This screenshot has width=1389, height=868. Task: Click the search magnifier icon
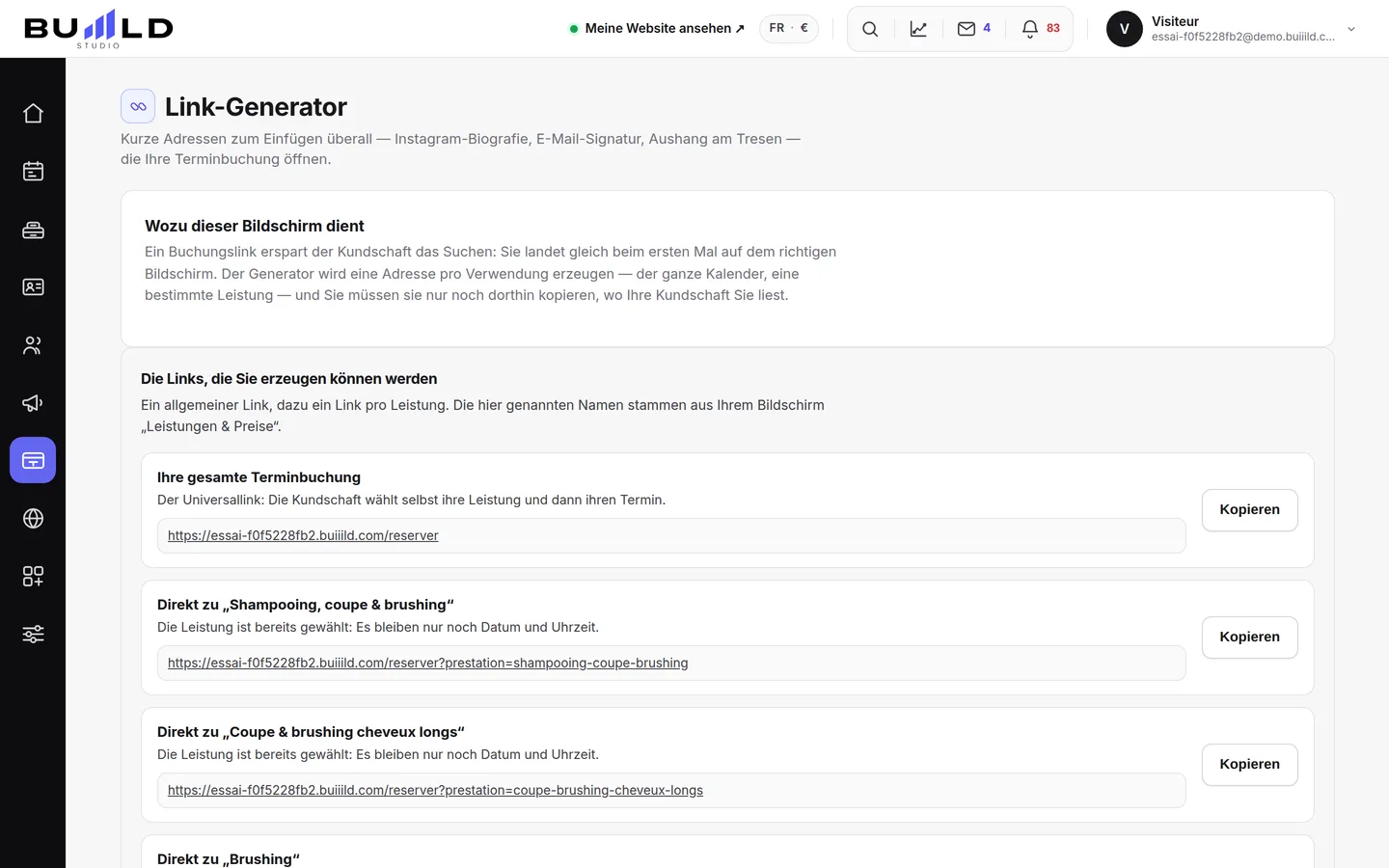point(870,29)
